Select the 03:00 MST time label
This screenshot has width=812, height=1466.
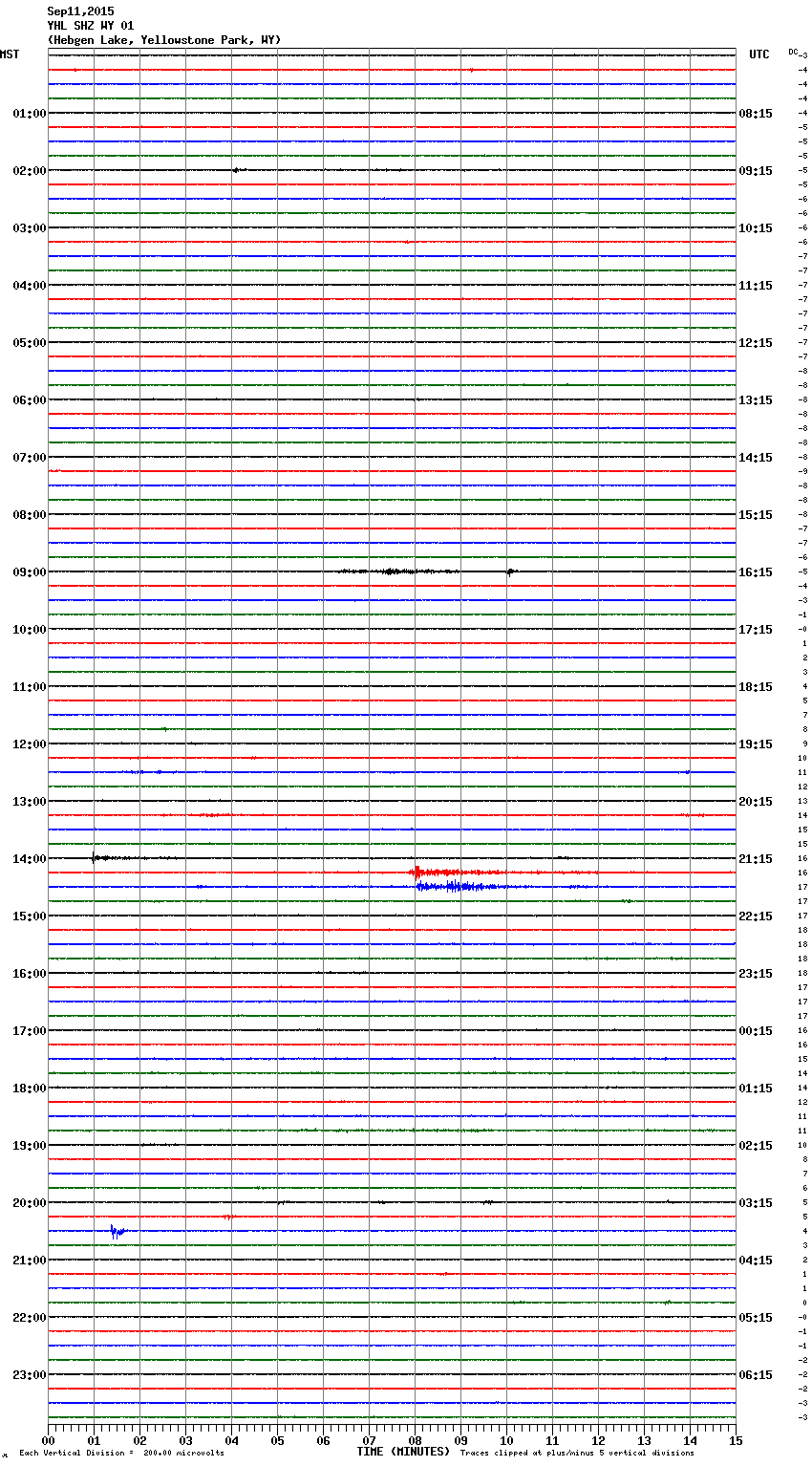point(30,228)
